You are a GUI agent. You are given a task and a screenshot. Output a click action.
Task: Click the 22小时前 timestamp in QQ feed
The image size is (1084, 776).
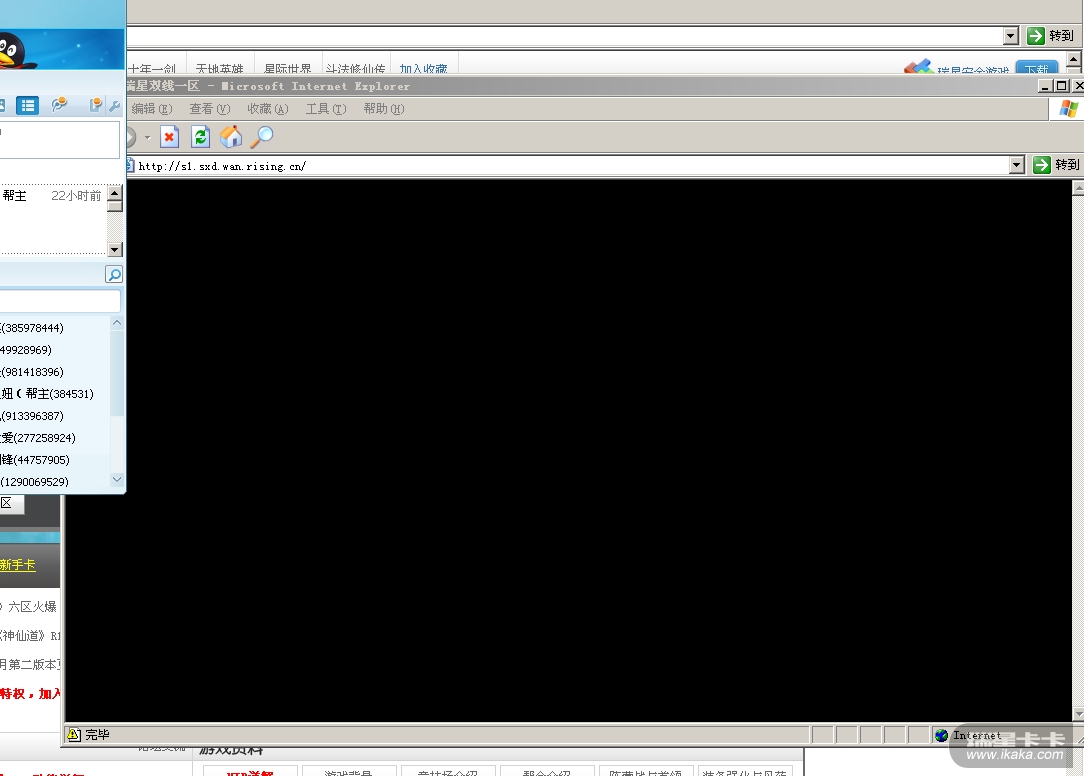76,196
